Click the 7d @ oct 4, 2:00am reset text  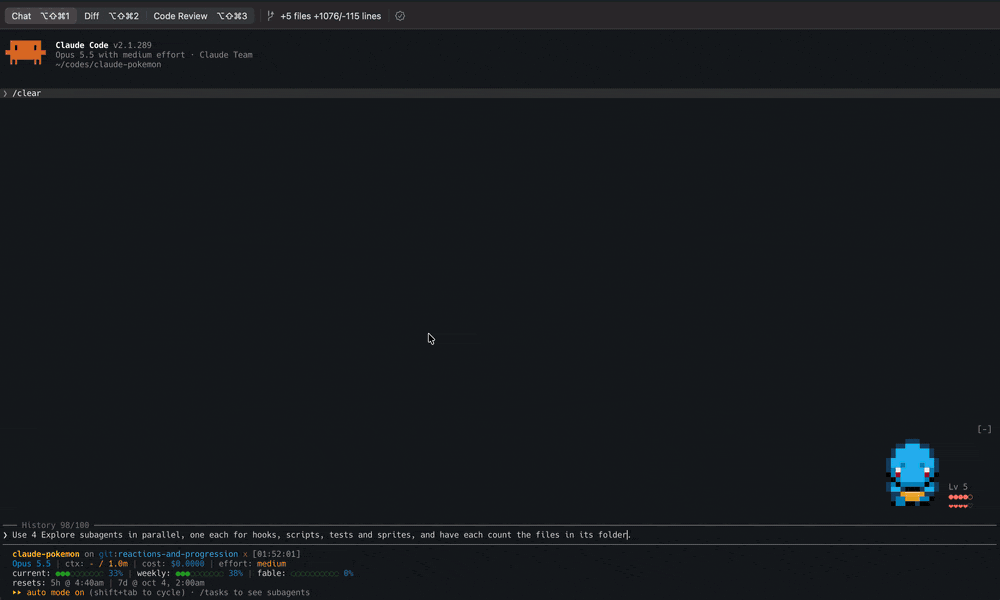point(161,583)
